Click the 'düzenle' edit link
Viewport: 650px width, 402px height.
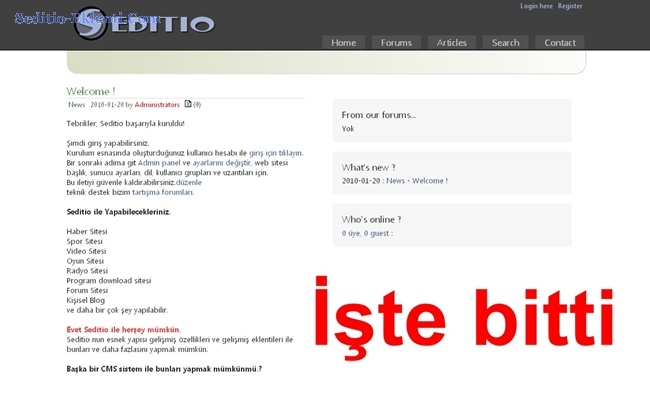[189, 182]
